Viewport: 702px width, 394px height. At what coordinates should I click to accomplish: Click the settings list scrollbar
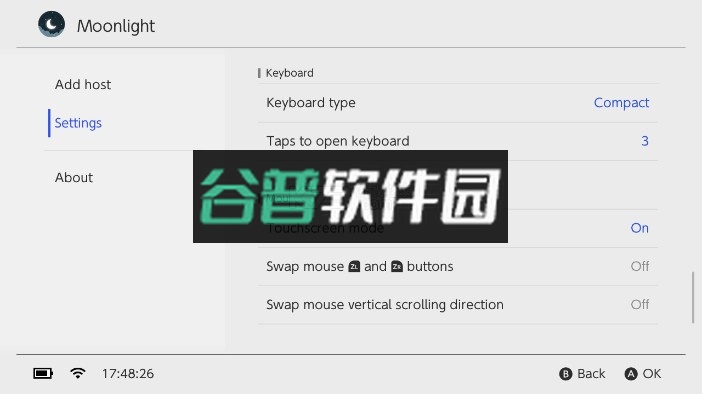693,297
